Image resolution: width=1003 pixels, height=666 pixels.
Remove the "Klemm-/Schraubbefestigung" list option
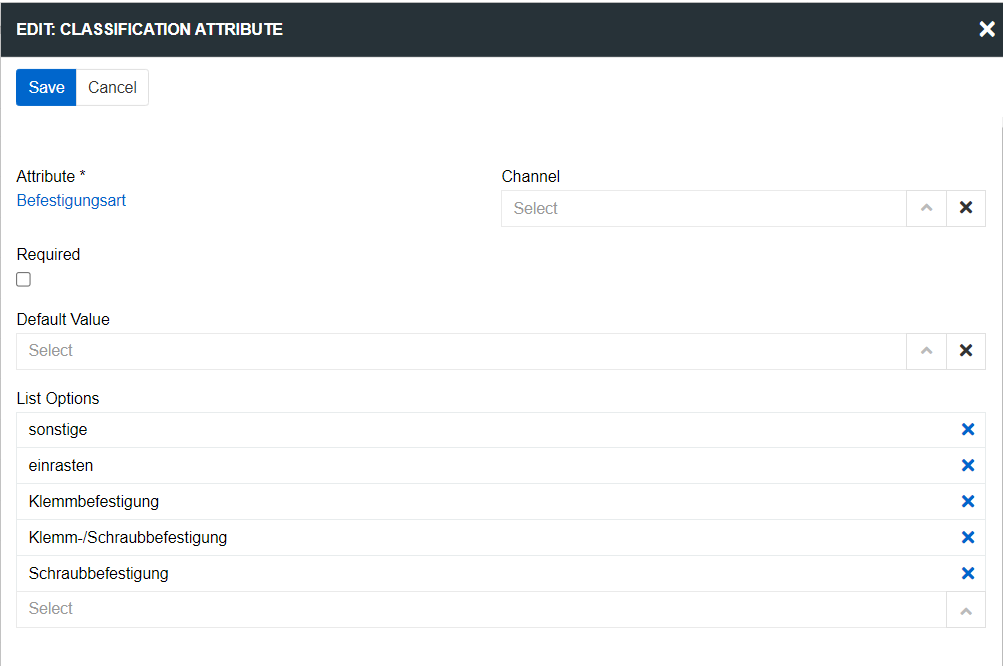coord(967,537)
